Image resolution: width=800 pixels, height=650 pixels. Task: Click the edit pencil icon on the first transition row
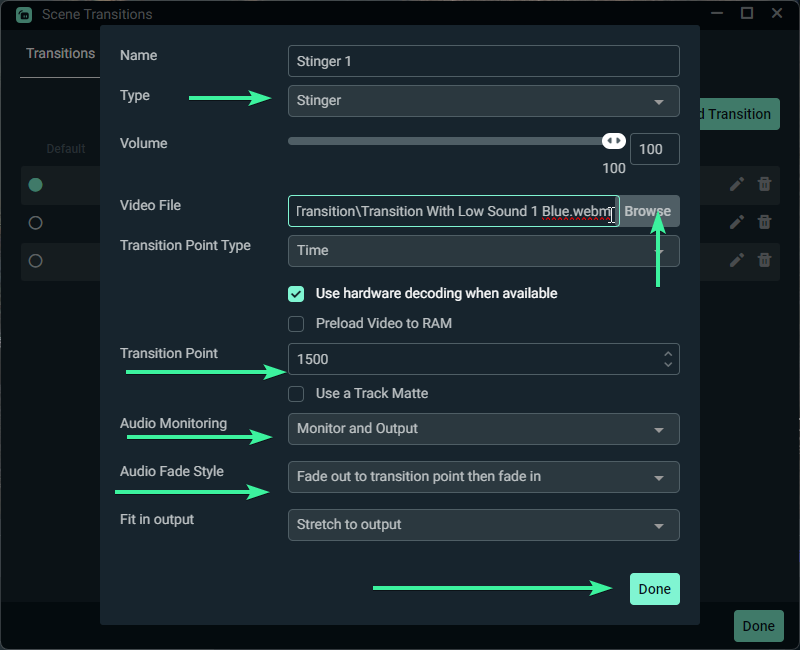[x=737, y=184]
